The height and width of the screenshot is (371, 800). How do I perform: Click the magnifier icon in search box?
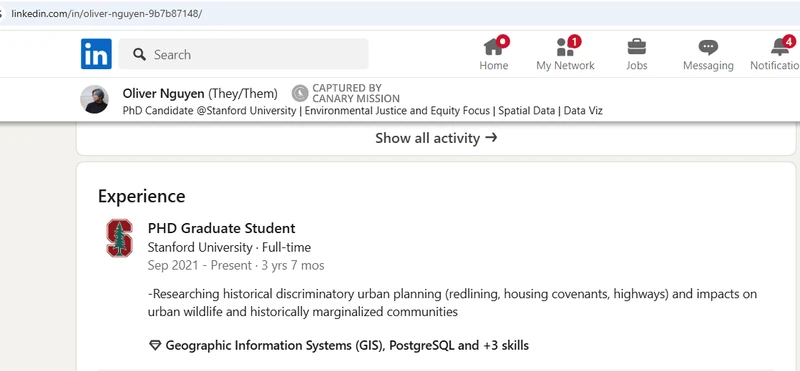tap(139, 54)
